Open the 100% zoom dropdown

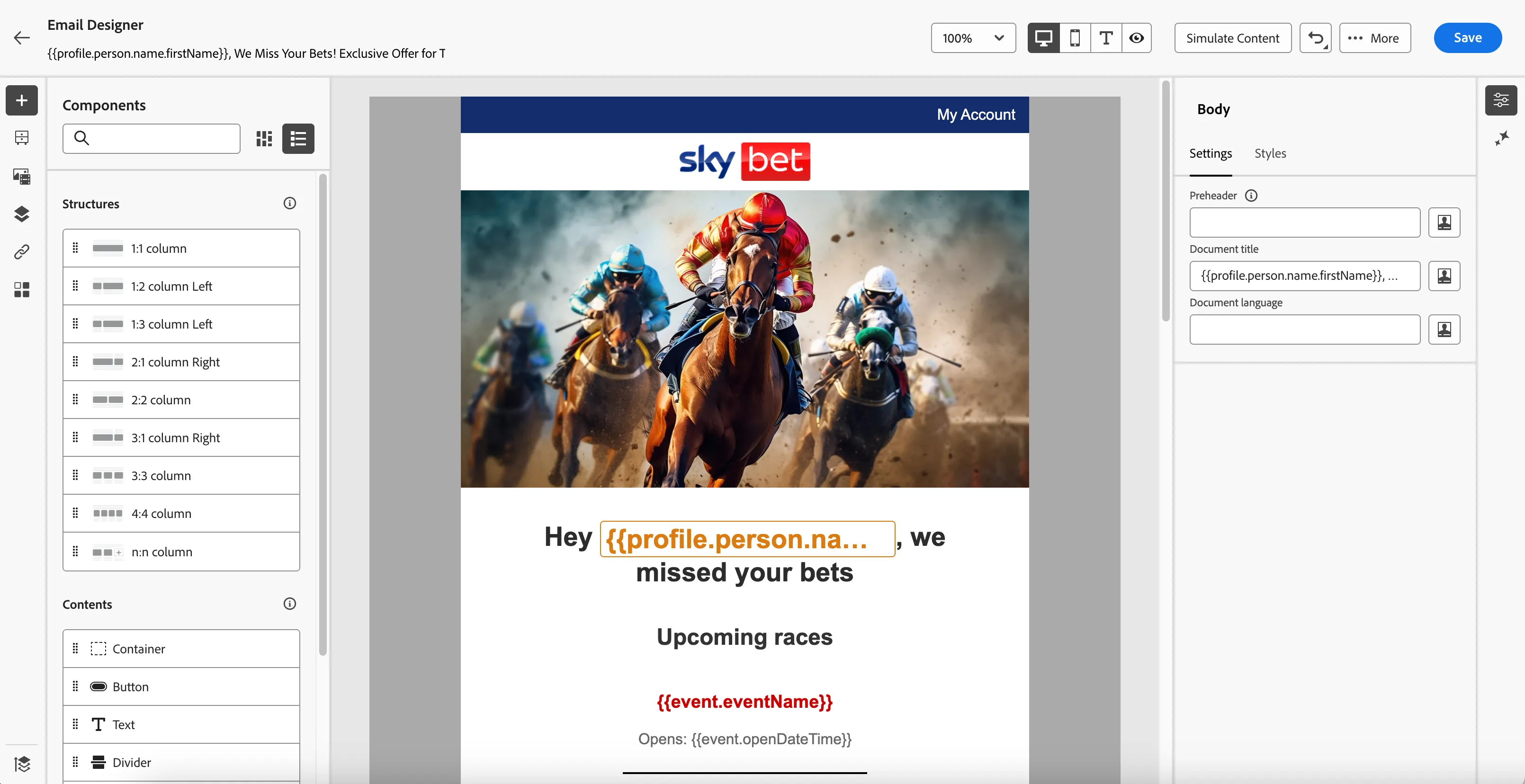pyautogui.click(x=973, y=38)
